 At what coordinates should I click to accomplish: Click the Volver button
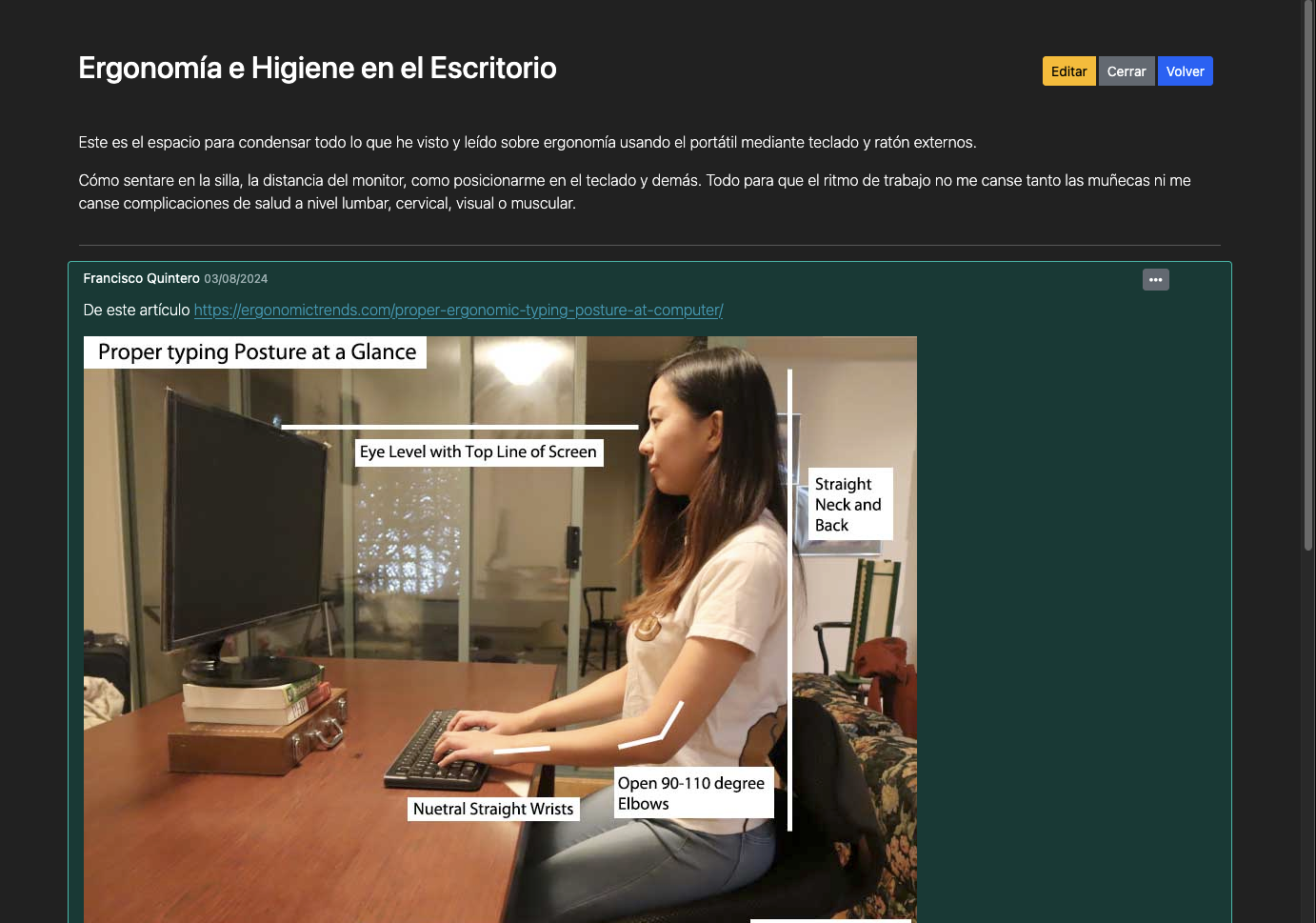point(1185,70)
